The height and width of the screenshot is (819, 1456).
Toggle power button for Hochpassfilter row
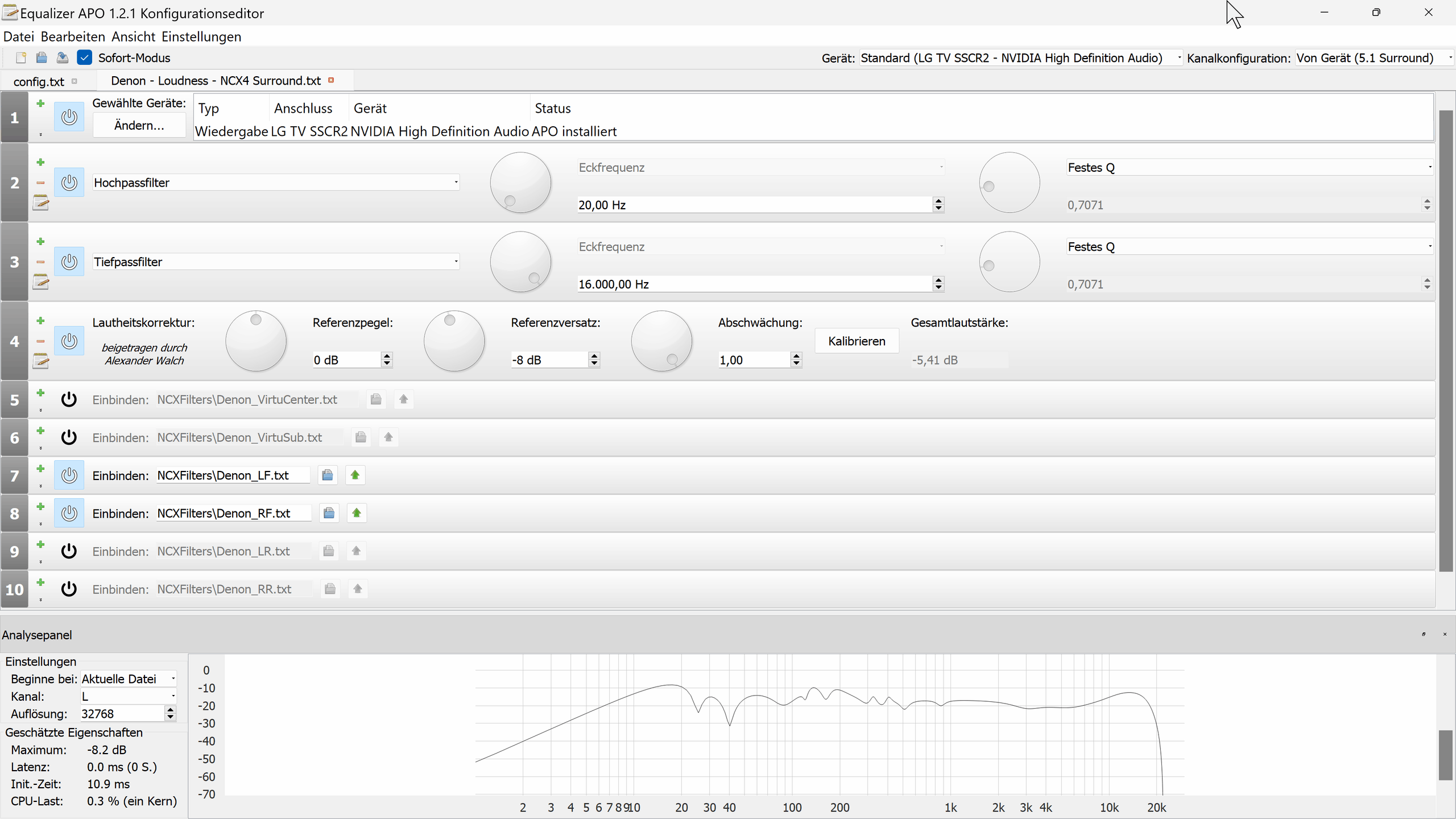click(69, 183)
